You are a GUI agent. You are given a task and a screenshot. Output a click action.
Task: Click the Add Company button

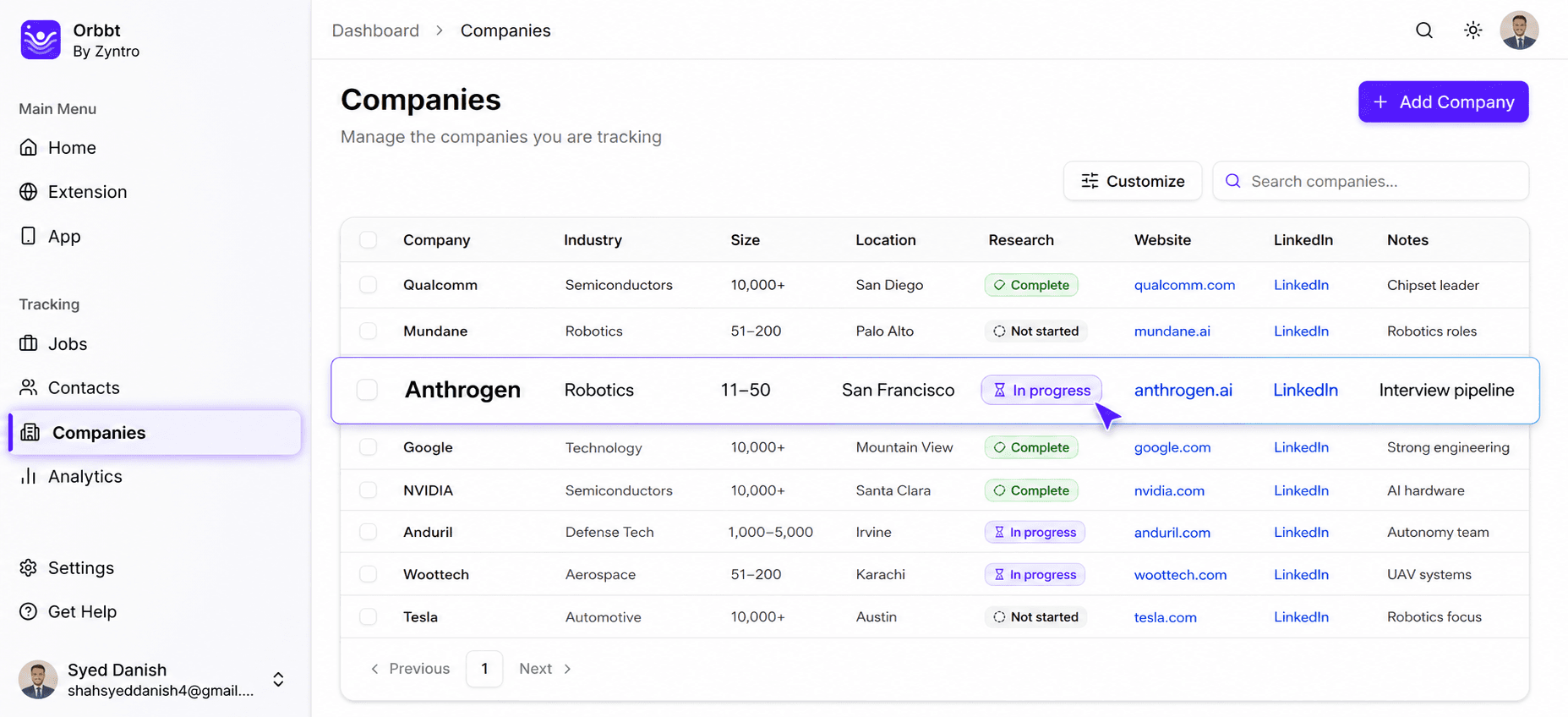(x=1444, y=101)
